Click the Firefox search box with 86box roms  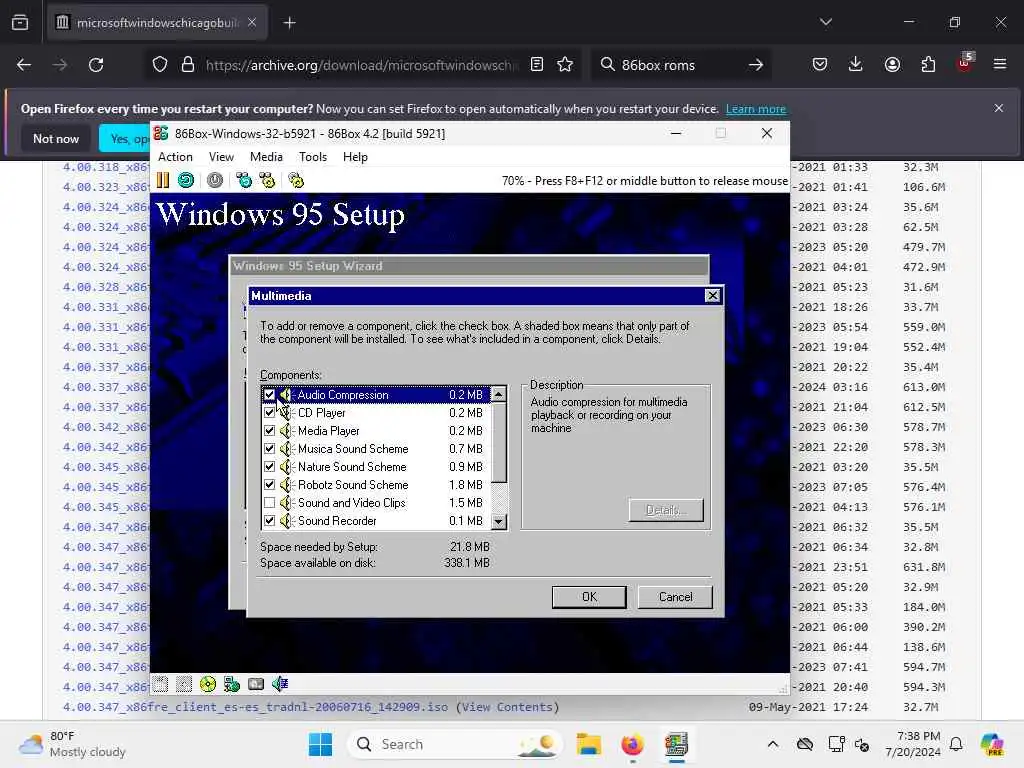point(679,65)
